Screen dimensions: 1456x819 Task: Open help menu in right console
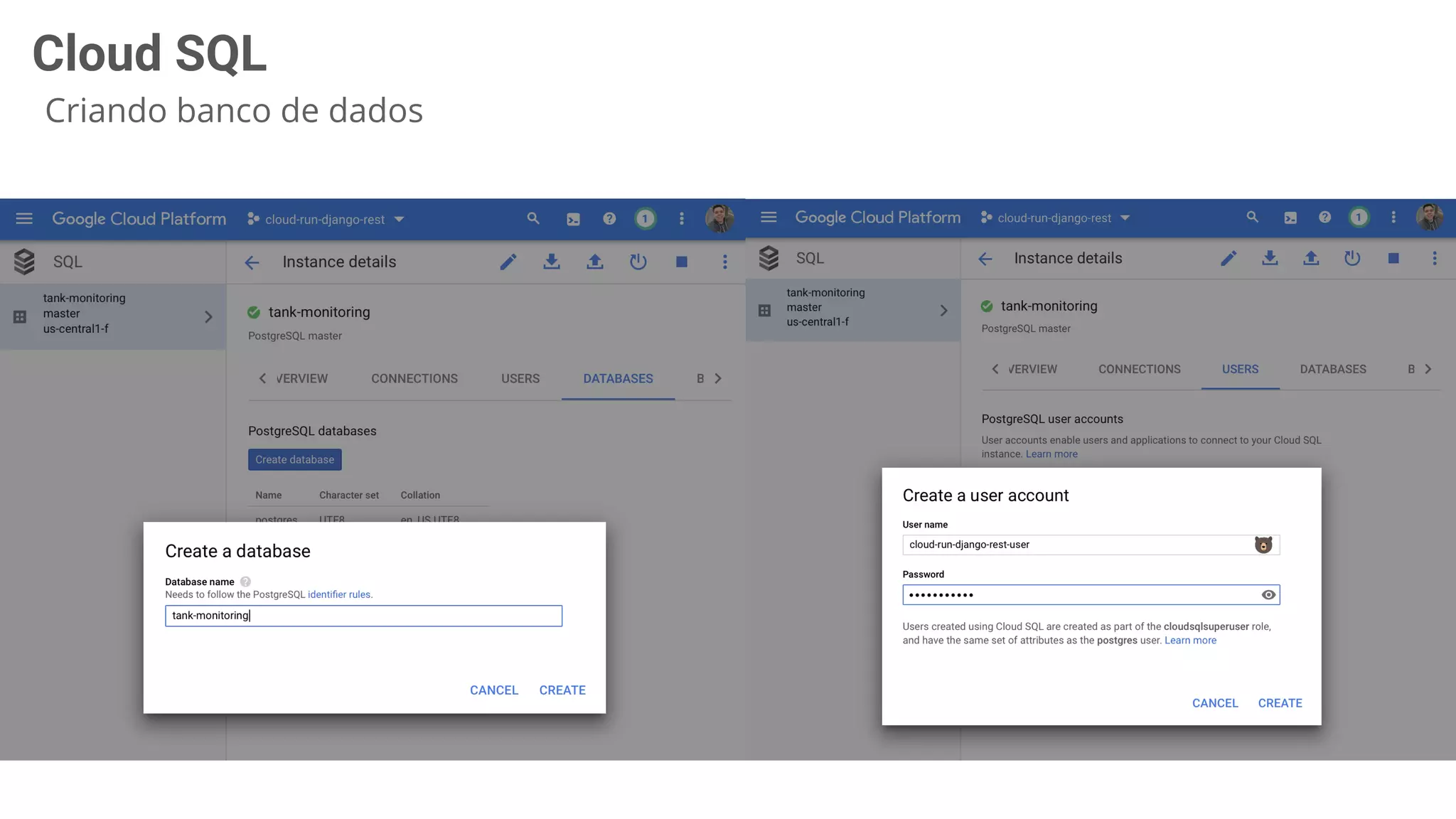pyautogui.click(x=1324, y=218)
